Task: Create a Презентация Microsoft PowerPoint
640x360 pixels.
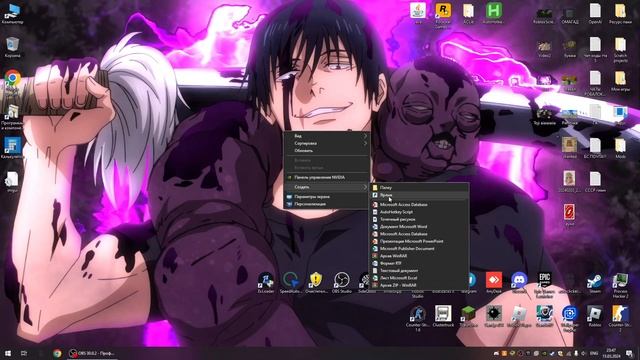Action: pyautogui.click(x=419, y=241)
